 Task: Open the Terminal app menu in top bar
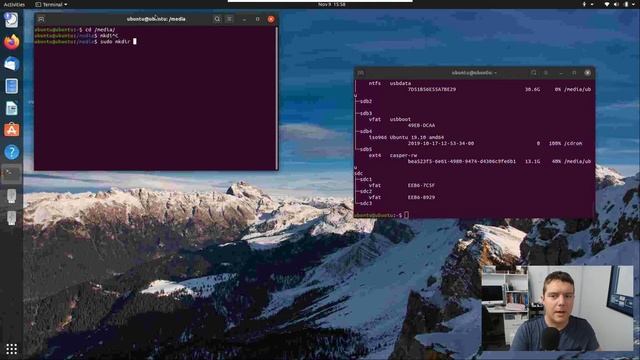(x=51, y=4)
